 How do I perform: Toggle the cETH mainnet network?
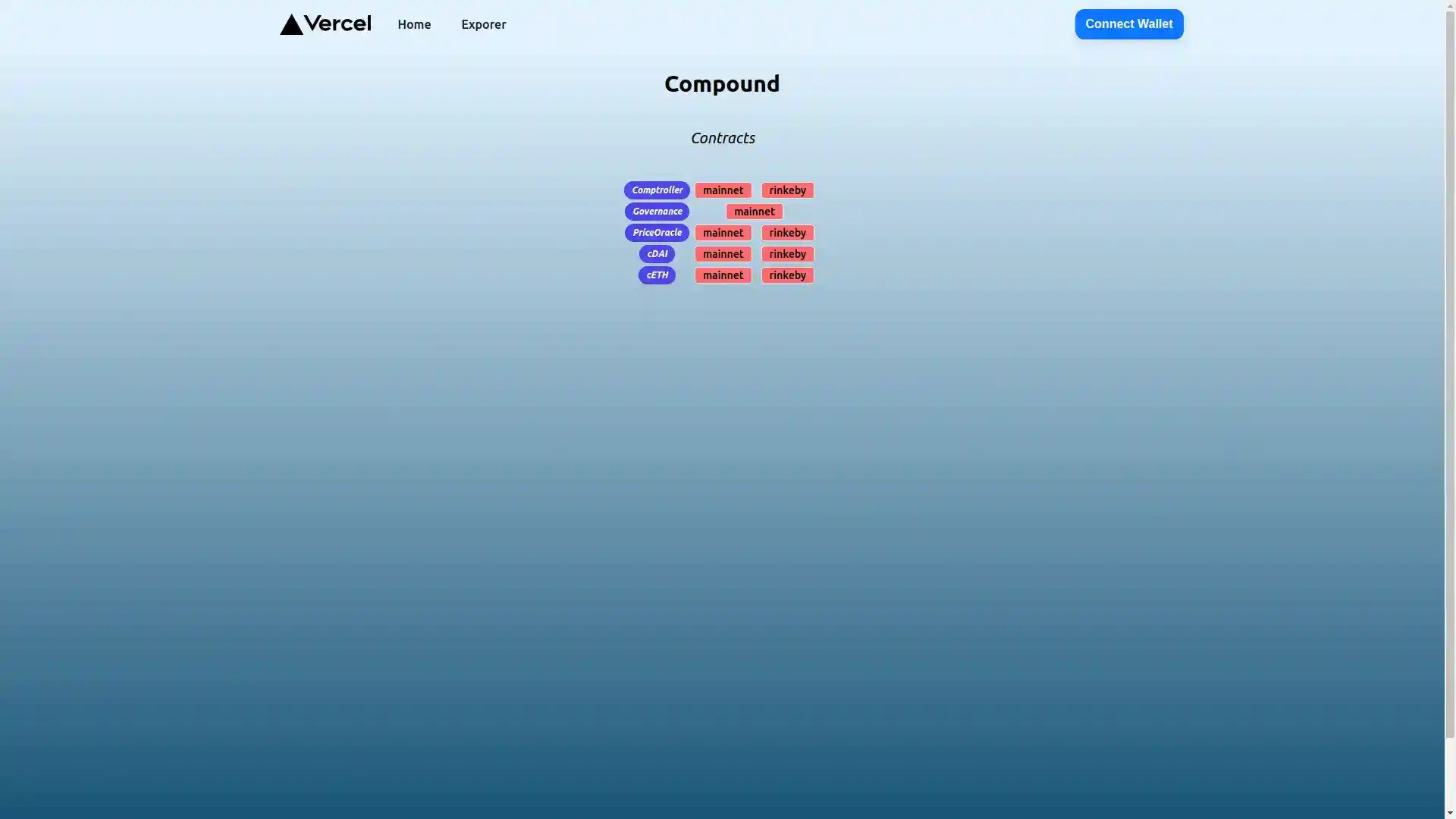(x=723, y=275)
